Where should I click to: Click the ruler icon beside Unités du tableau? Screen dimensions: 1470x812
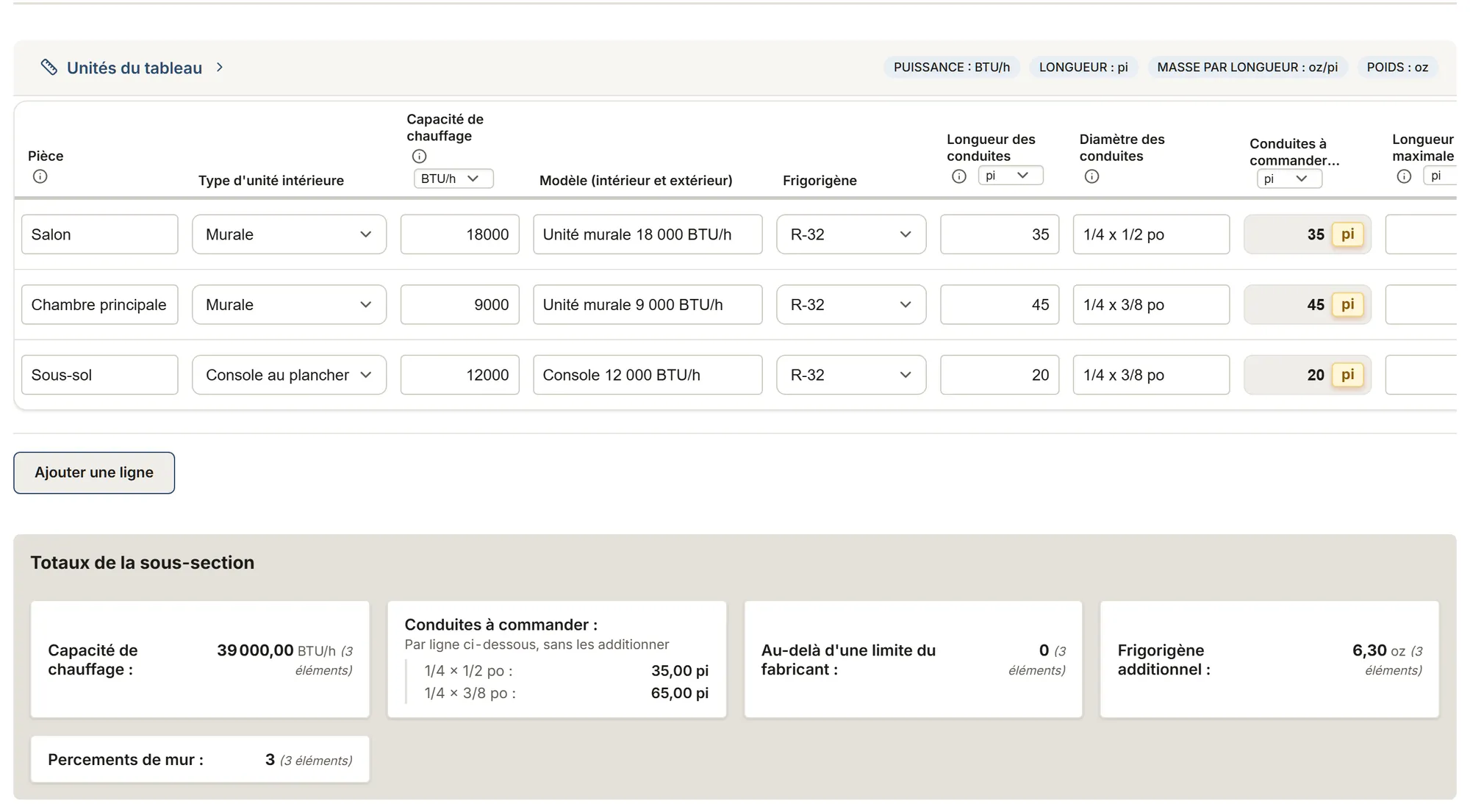(x=49, y=68)
